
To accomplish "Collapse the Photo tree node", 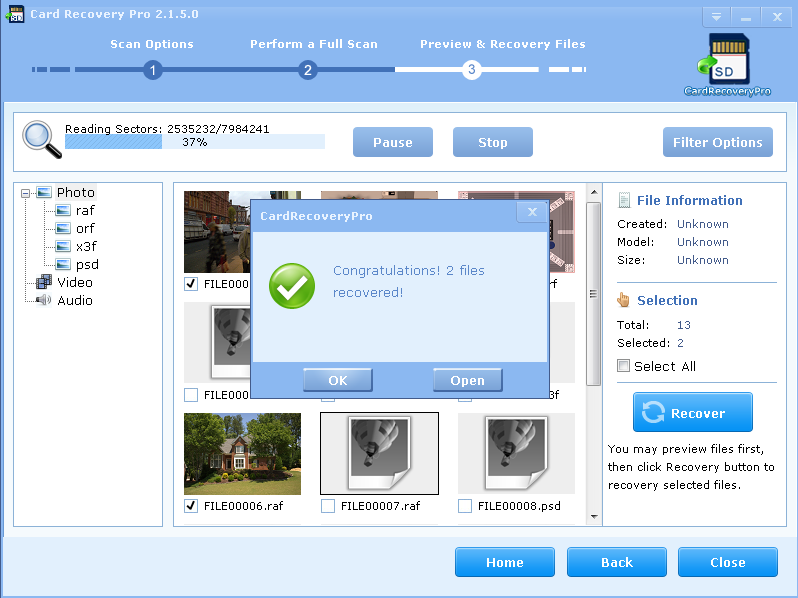I will click(25, 193).
